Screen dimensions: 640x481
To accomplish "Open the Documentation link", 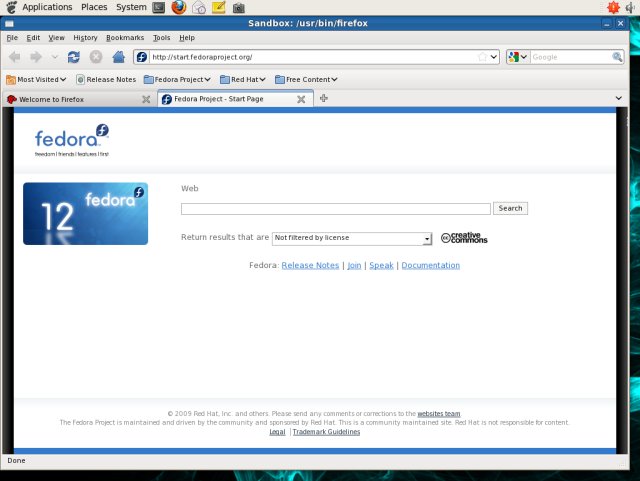I will [430, 265].
